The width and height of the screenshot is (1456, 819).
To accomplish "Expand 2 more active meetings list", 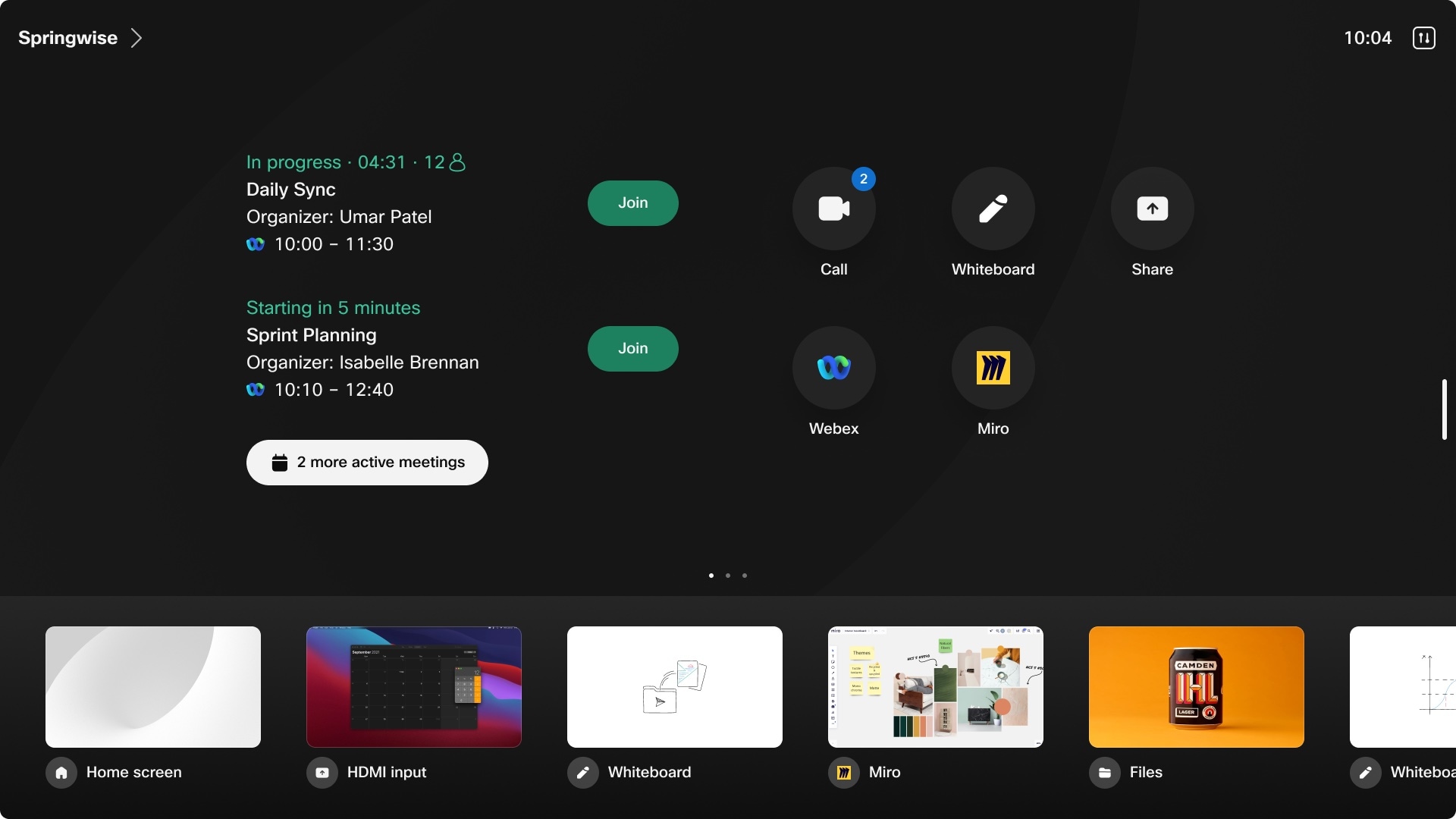I will click(x=367, y=463).
